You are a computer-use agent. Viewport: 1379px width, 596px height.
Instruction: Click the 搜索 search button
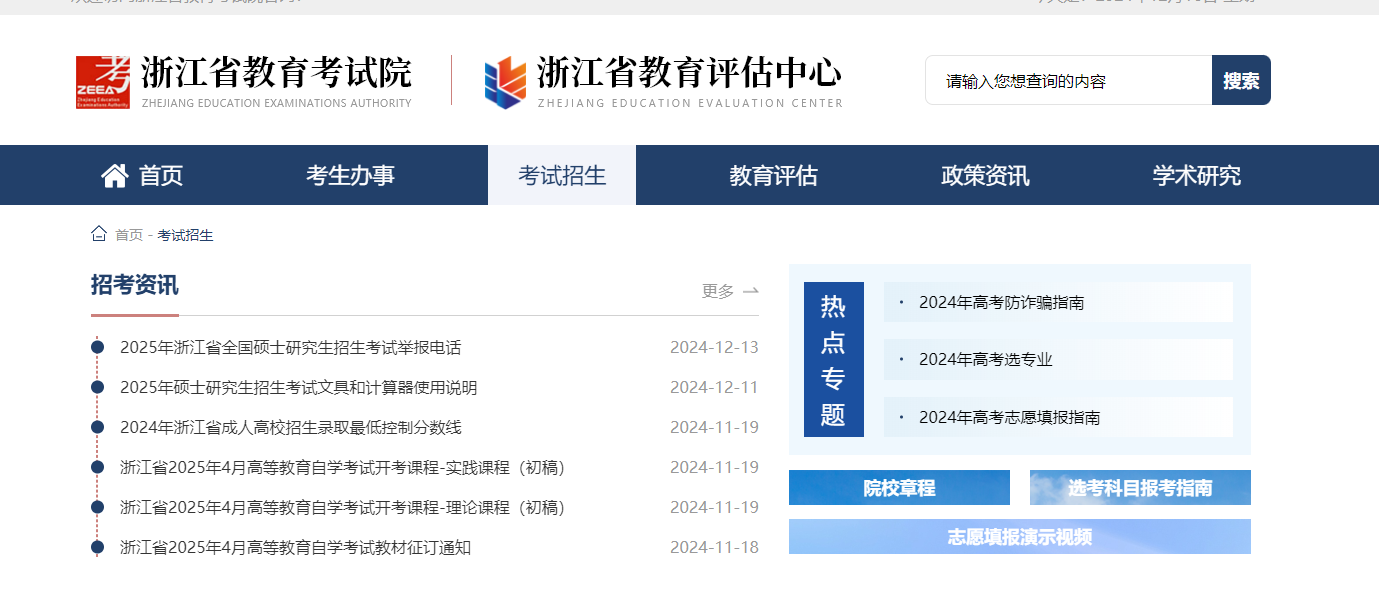[x=1241, y=80]
